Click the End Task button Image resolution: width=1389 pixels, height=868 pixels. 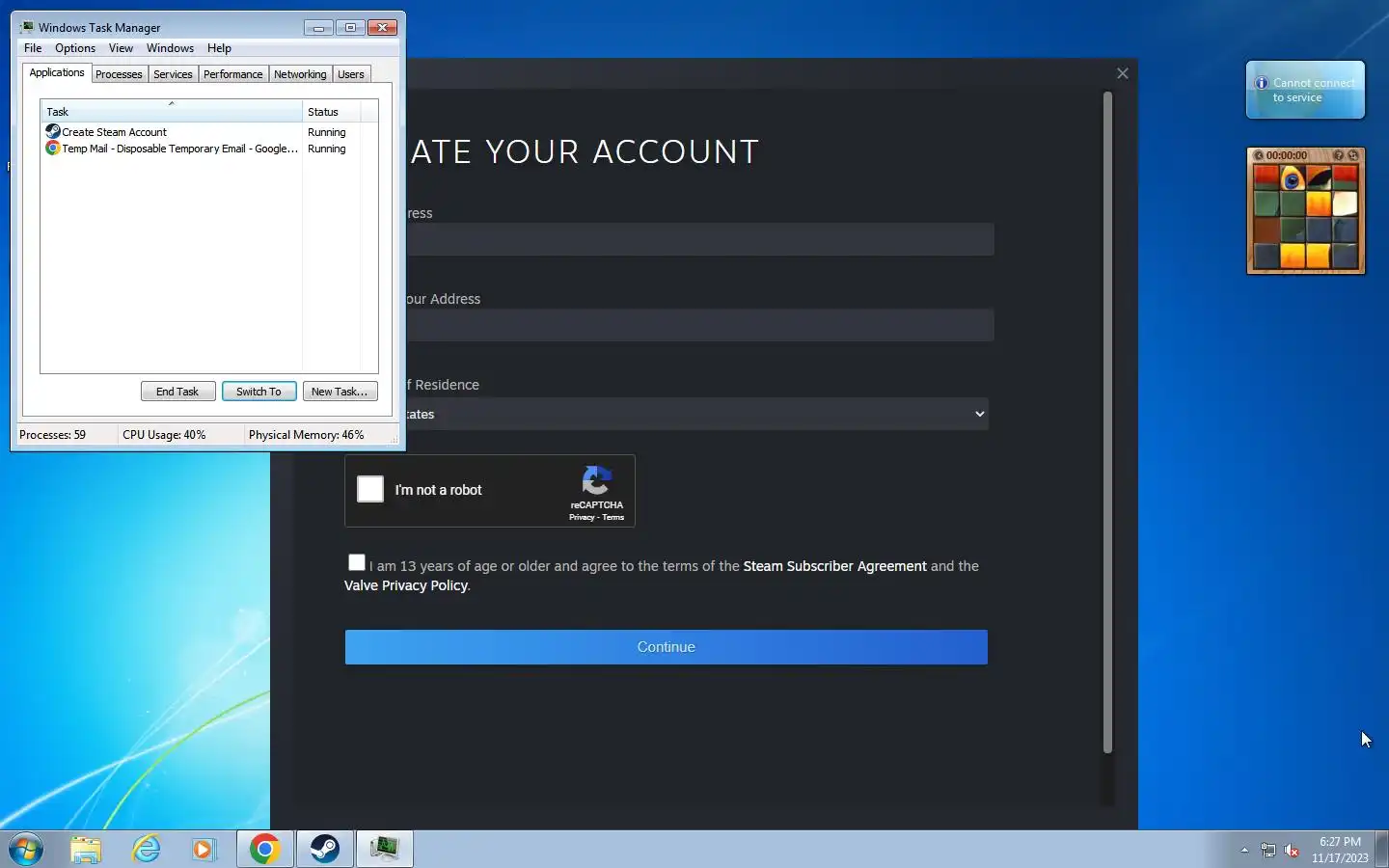(177, 392)
